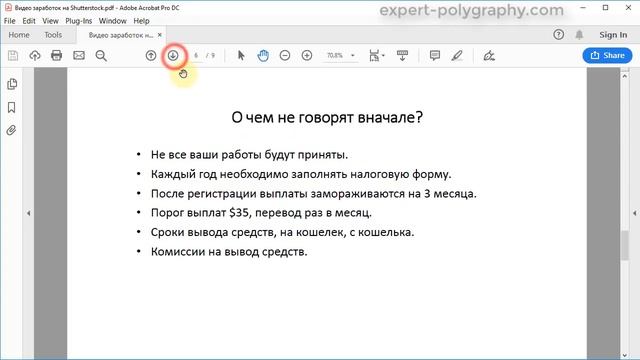Image resolution: width=640 pixels, height=360 pixels.
Task: Click line 'Сроки вывода средств, на кошелек, с кошелька.'
Action: click(282, 232)
